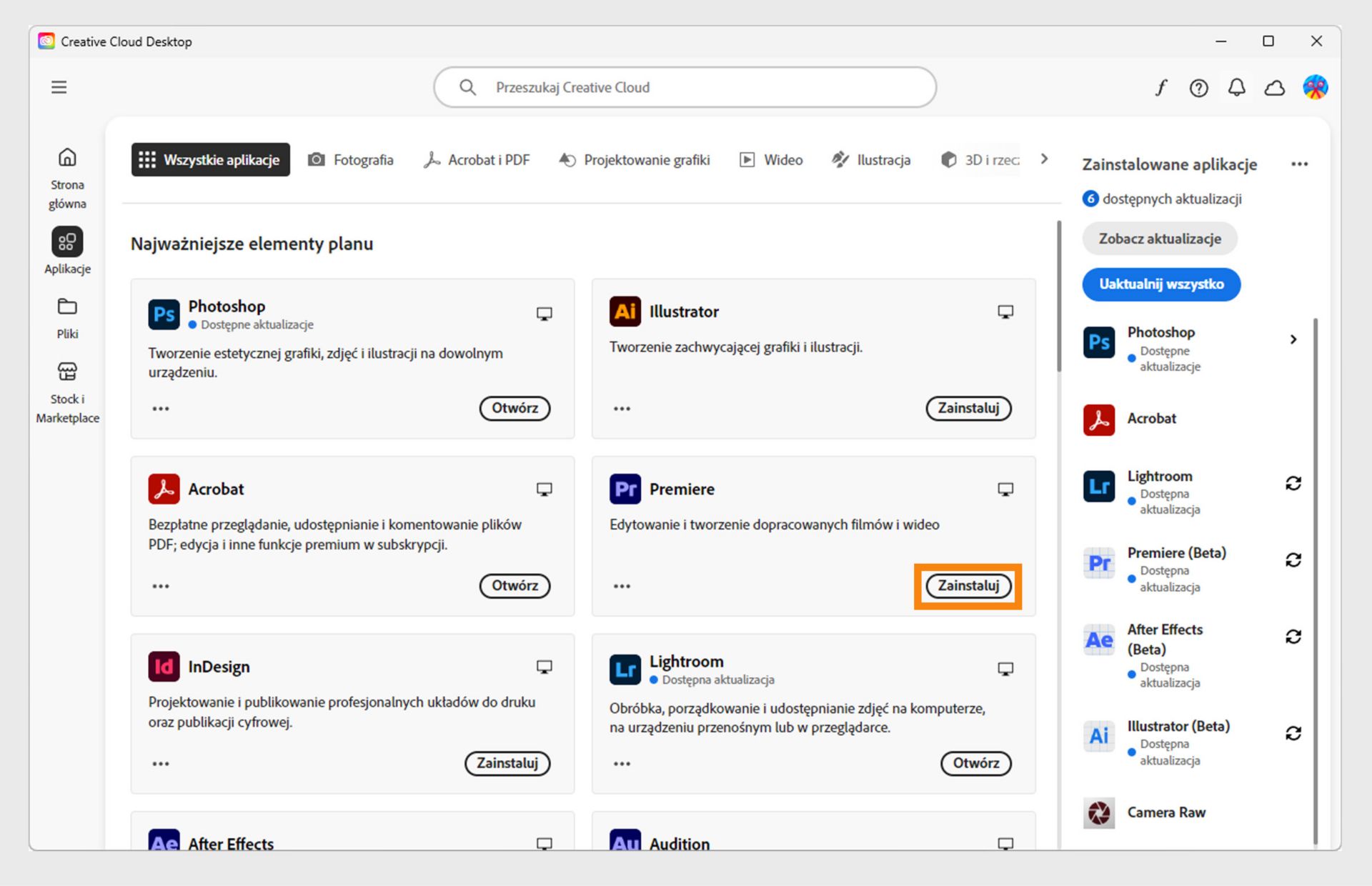Switch to Projektowanie grafiki tab

635,159
